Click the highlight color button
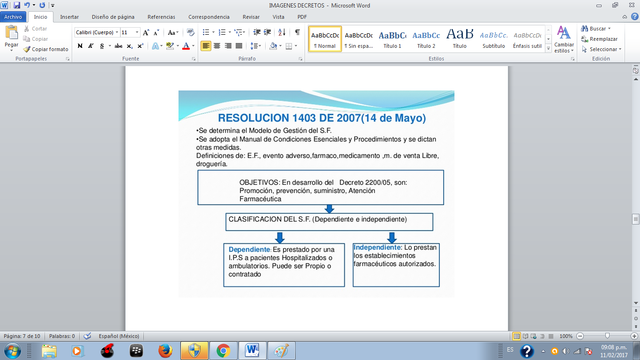Viewport: 640px width, 360px height. coord(170,46)
